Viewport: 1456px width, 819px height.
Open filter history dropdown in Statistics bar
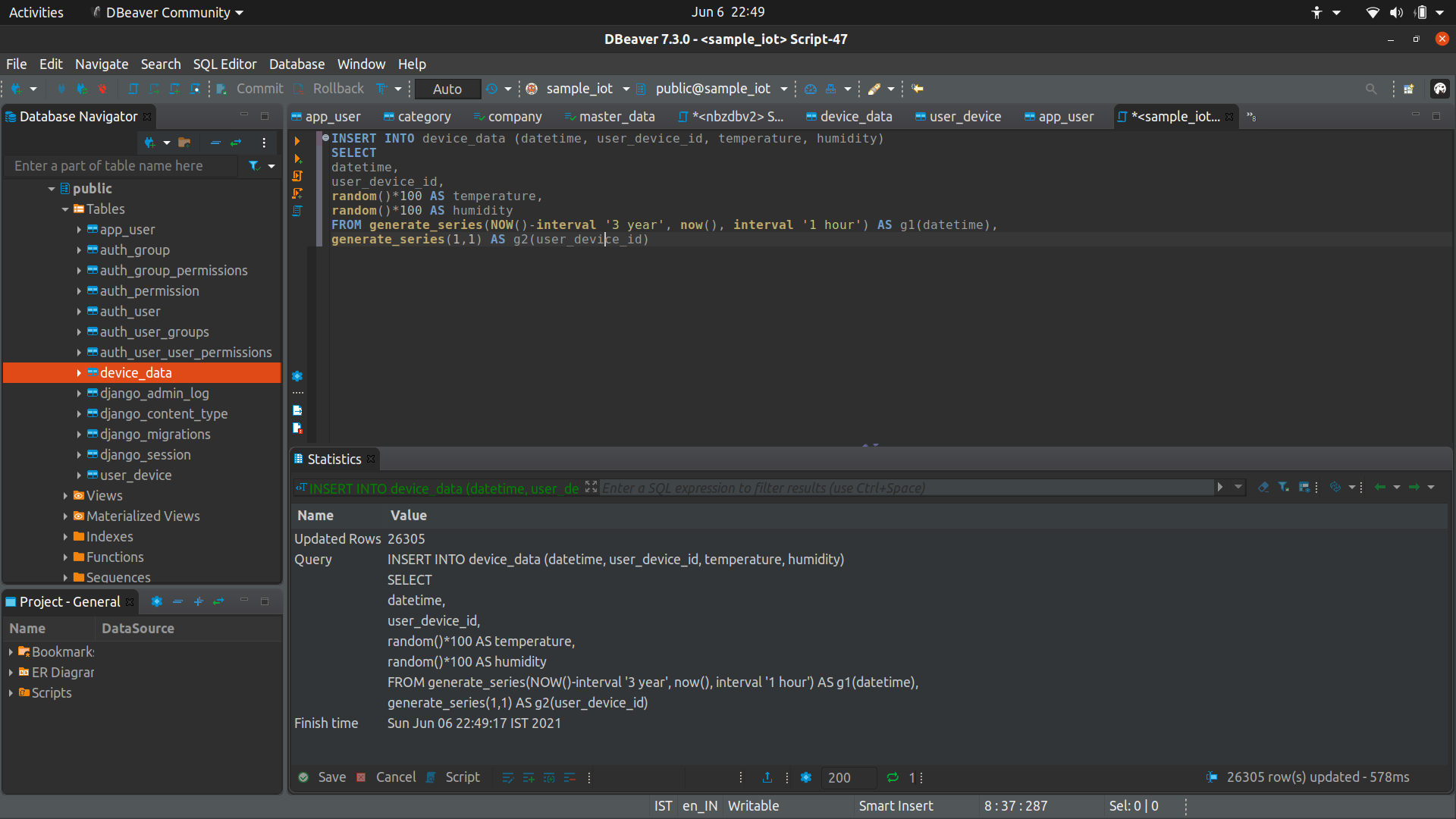point(1238,487)
